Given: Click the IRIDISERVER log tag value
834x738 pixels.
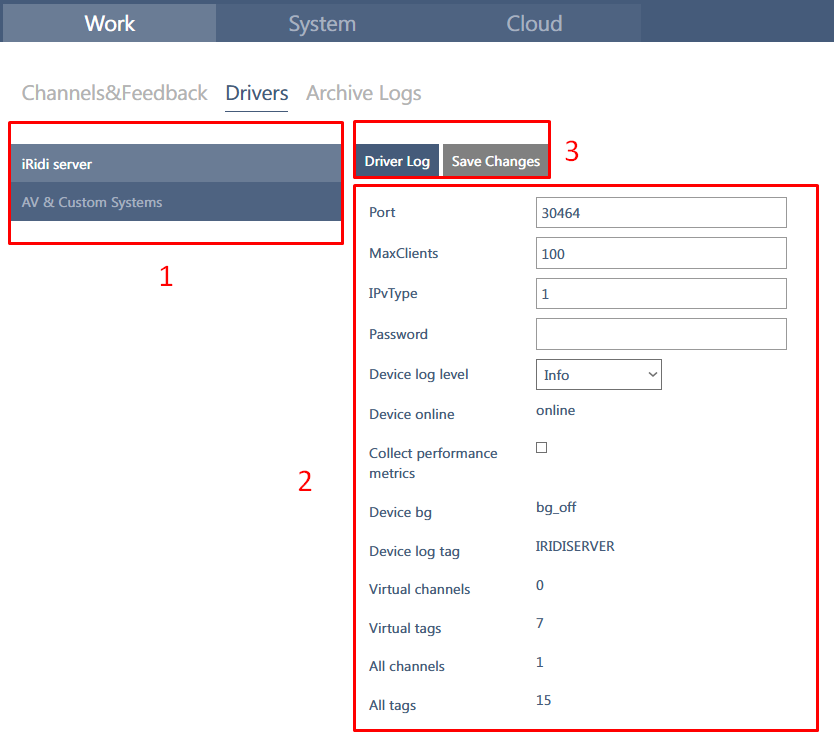Looking at the screenshot, I should (x=575, y=546).
